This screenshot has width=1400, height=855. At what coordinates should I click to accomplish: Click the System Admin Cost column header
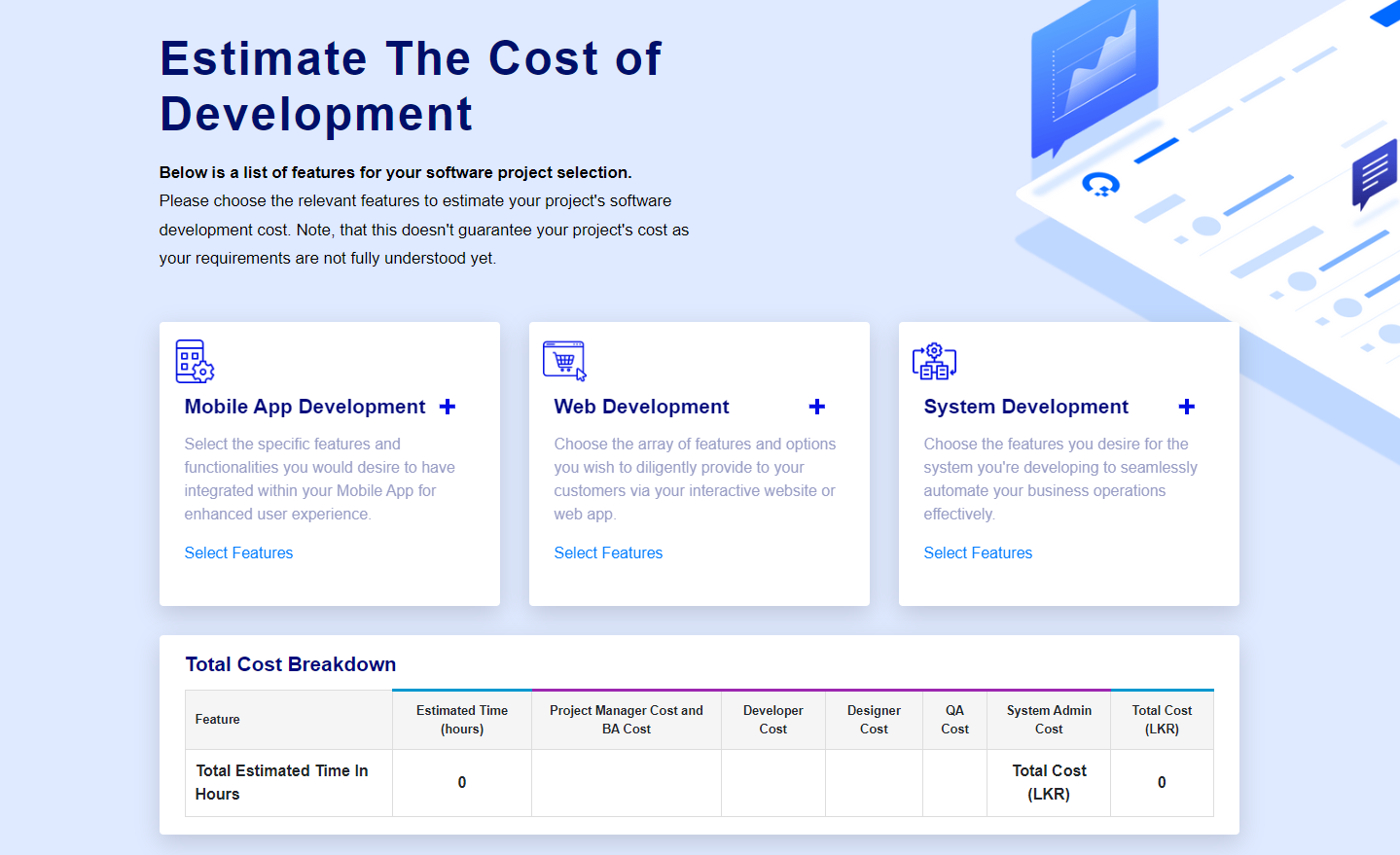tap(1049, 720)
